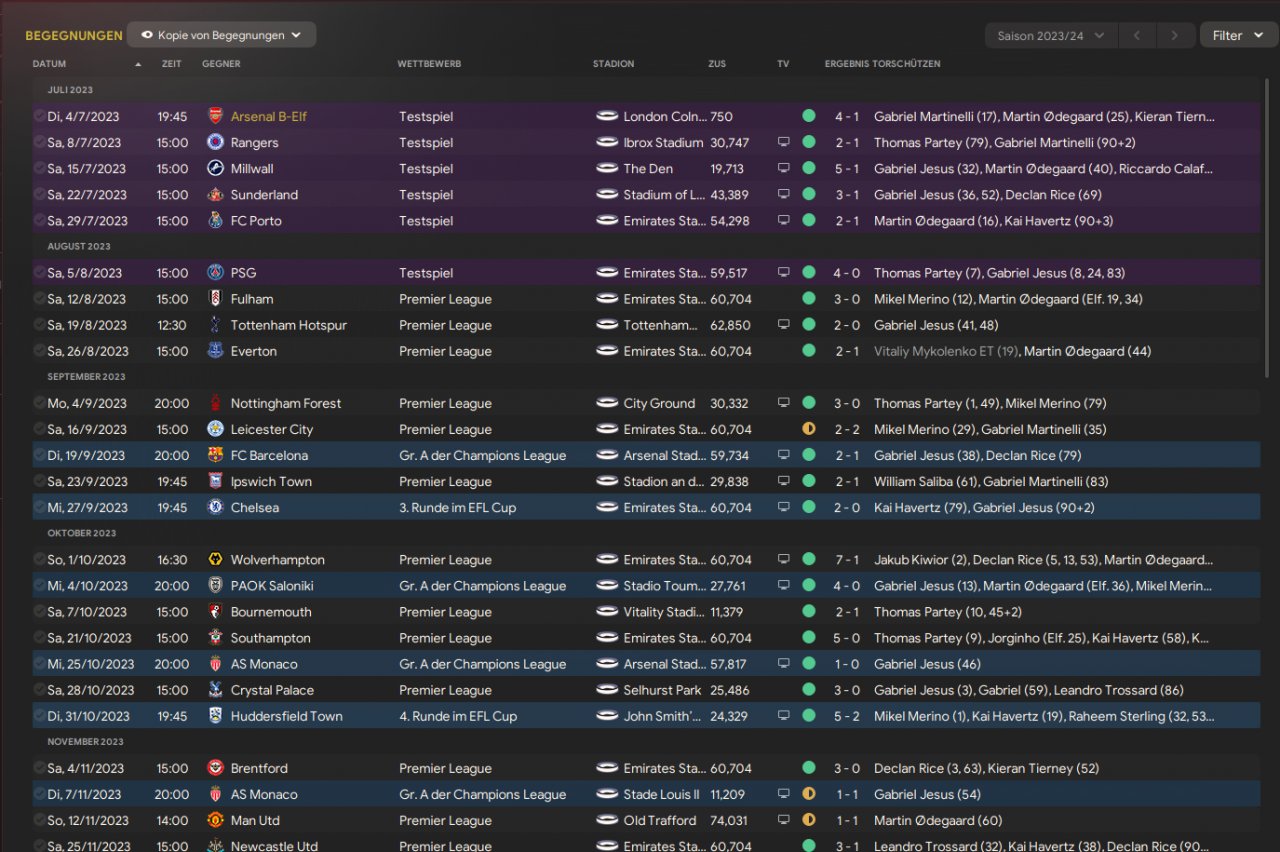Sort fixtures by Wettbewerb column header

429,64
